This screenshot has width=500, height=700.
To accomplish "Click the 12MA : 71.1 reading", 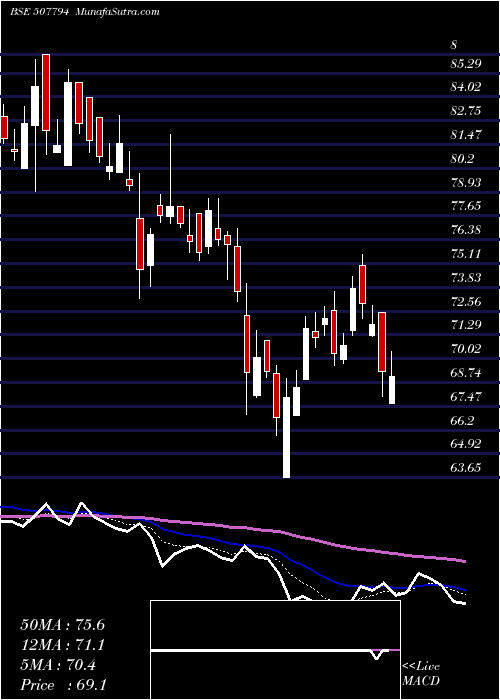I will point(62,645).
